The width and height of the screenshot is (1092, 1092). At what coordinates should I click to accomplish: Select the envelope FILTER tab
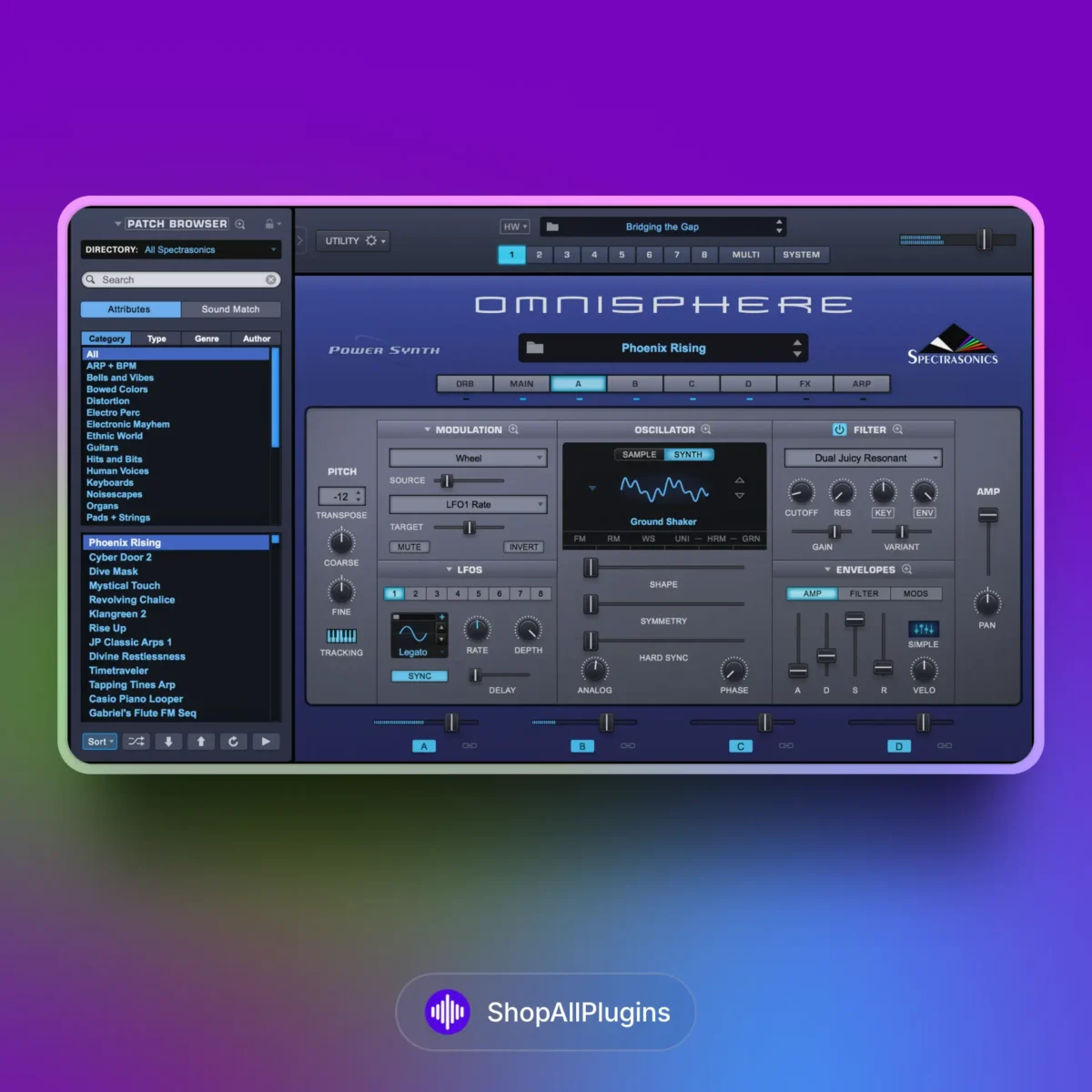pyautogui.click(x=864, y=593)
